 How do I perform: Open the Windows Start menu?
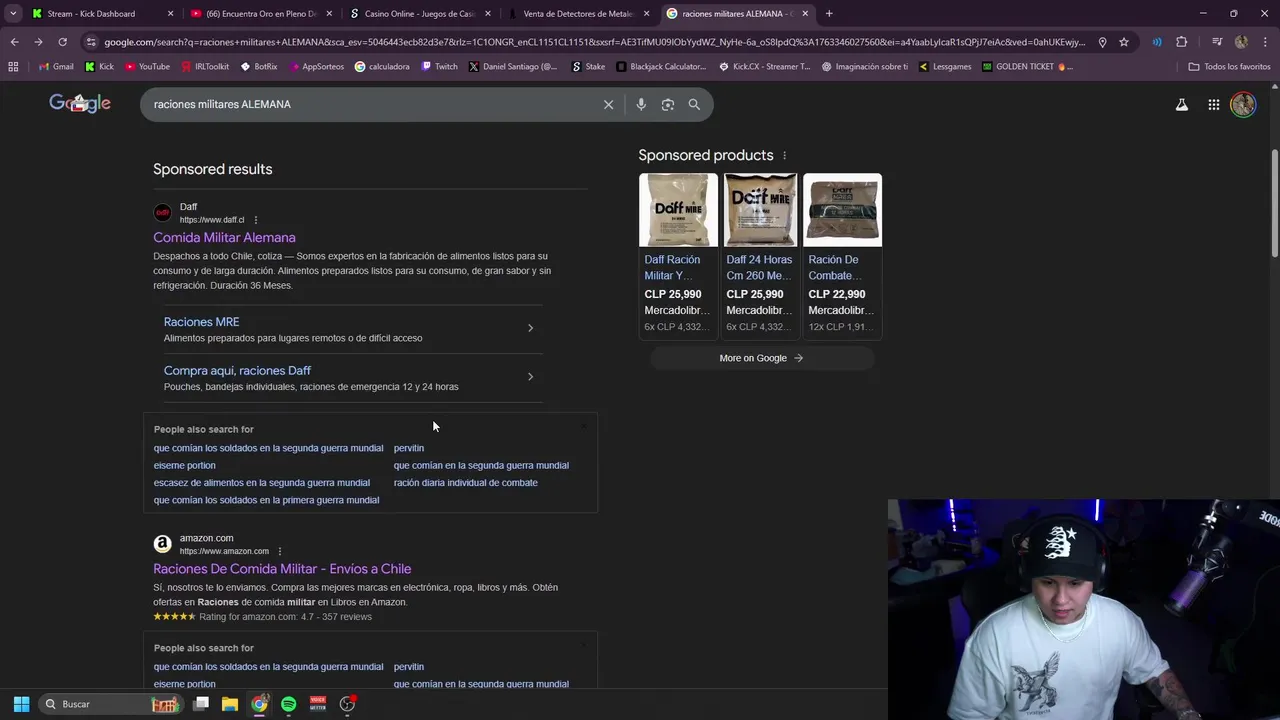point(21,704)
